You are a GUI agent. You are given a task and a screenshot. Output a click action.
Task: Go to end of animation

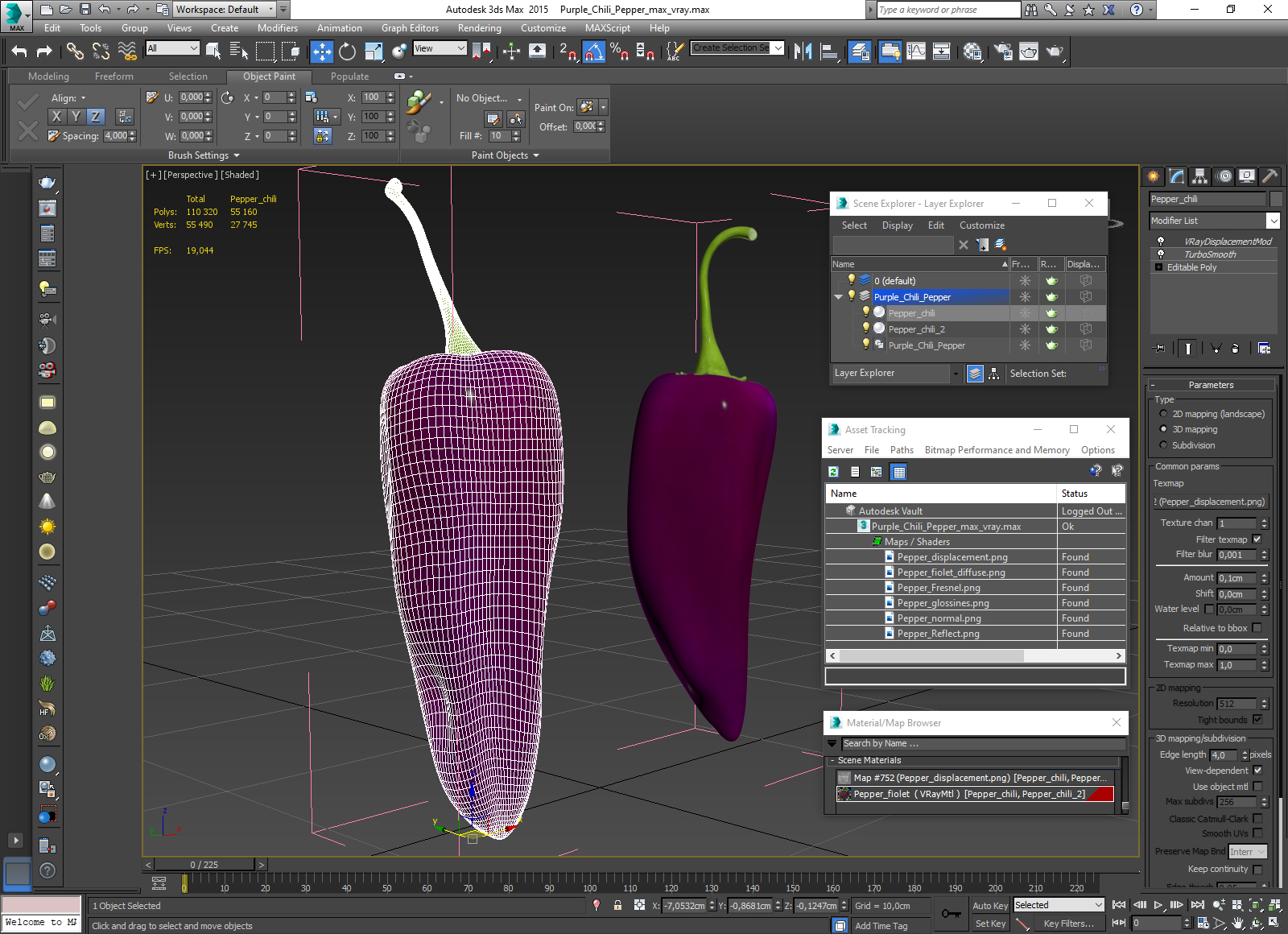click(x=1198, y=905)
